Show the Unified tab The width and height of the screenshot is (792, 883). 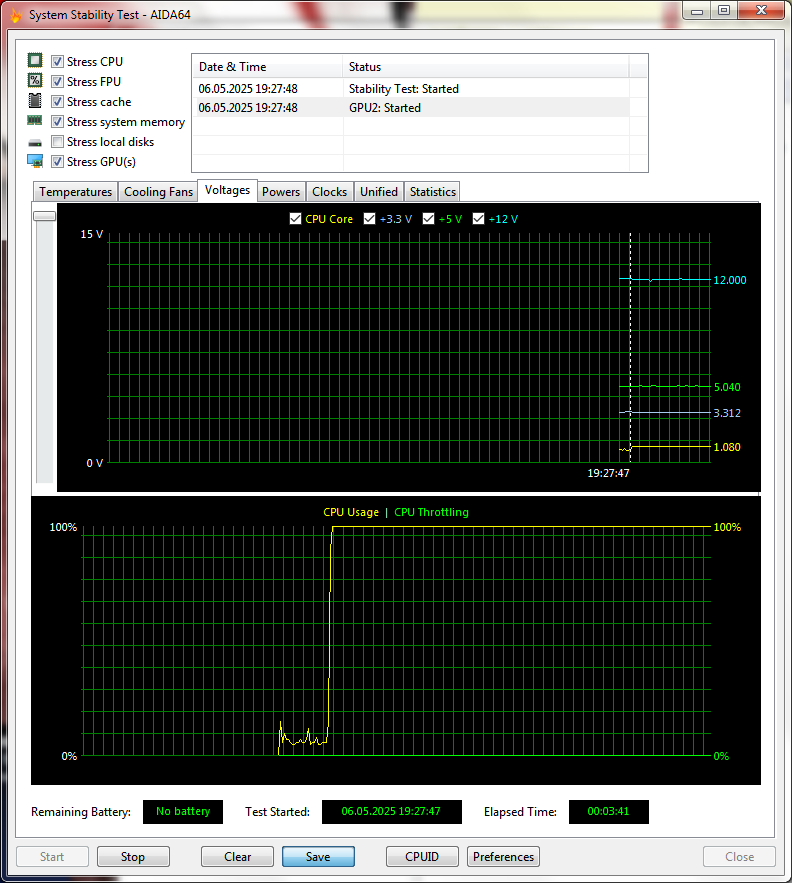coord(379,191)
